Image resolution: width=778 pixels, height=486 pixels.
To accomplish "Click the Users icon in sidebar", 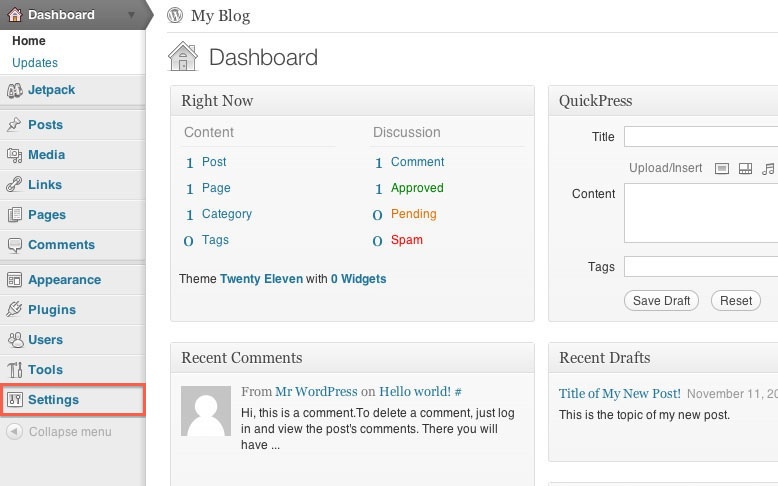I will pyautogui.click(x=14, y=340).
